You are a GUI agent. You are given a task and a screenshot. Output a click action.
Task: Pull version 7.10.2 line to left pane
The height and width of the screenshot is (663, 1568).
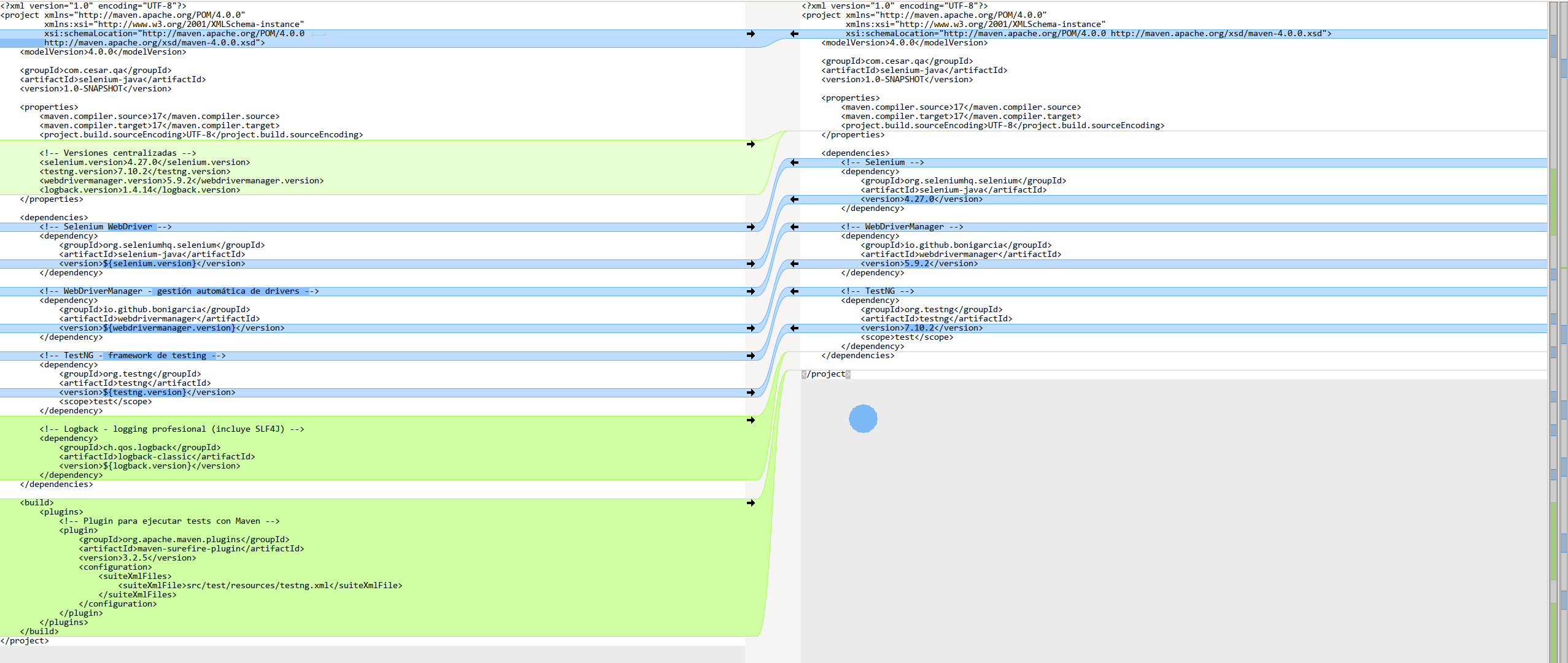794,328
